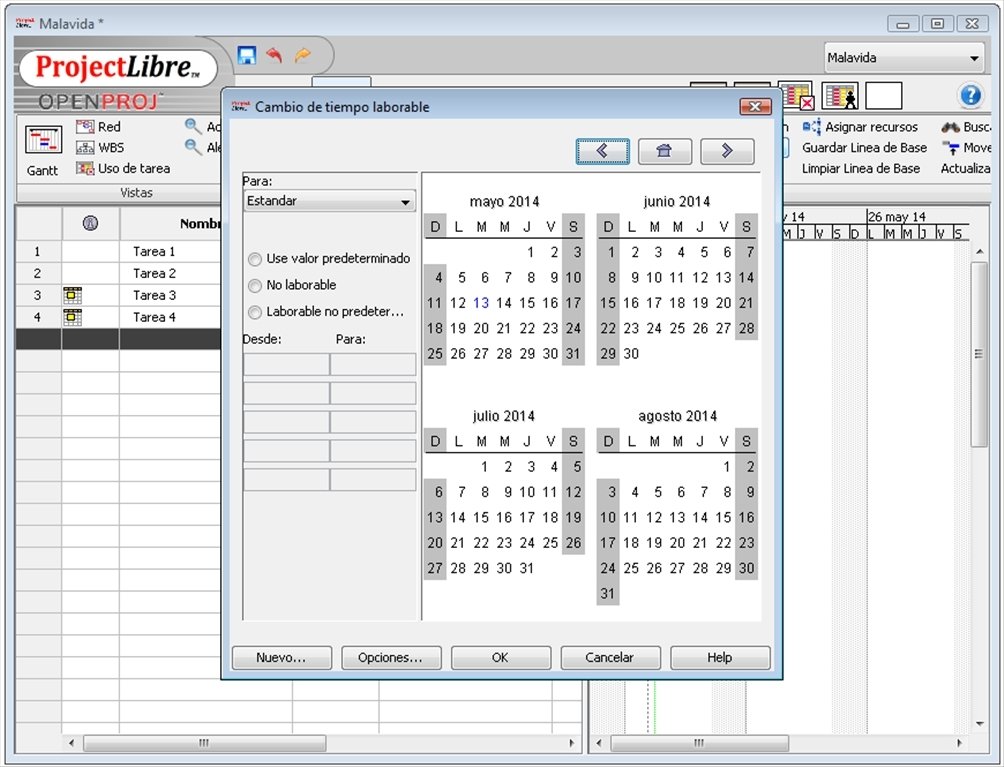Viewport: 1004px width, 767px height.
Task: Open the WBS view
Action: click(x=100, y=148)
